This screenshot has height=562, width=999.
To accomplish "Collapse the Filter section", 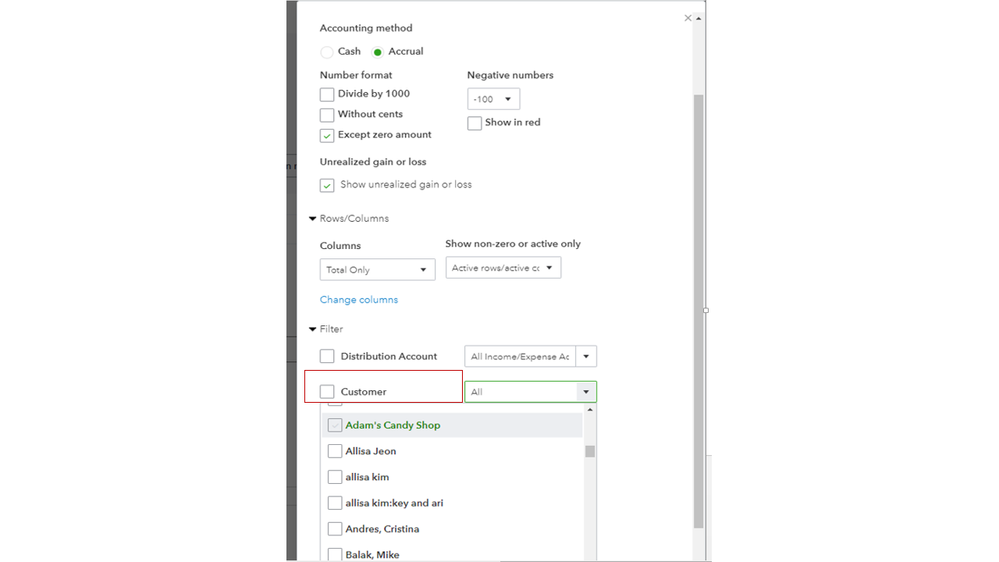I will pos(313,329).
